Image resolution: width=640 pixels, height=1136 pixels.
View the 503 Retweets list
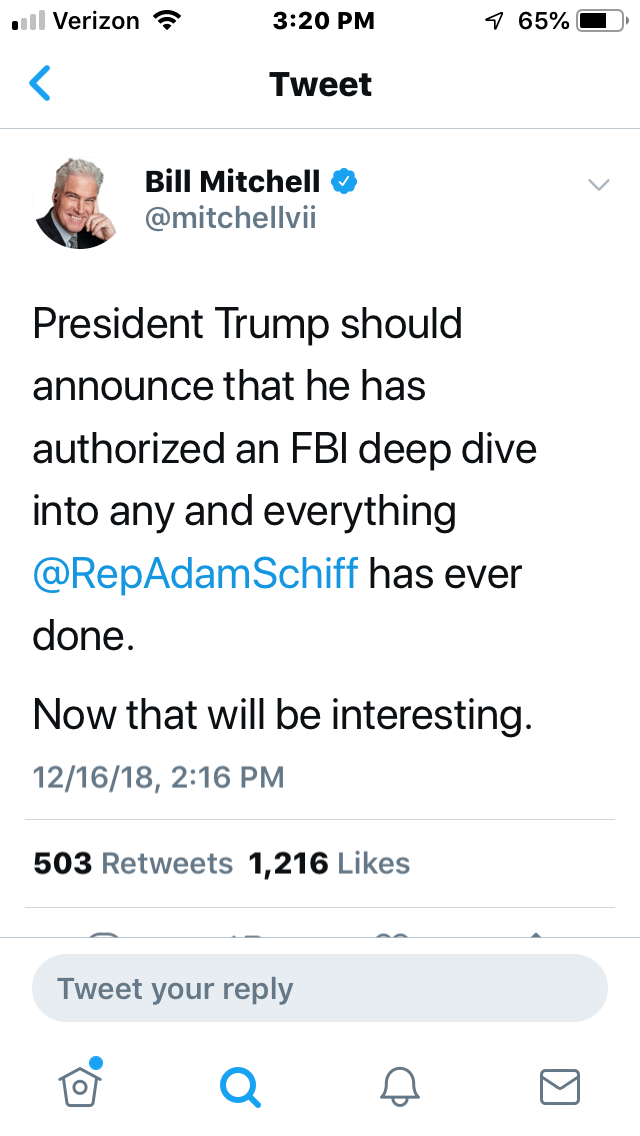point(133,863)
